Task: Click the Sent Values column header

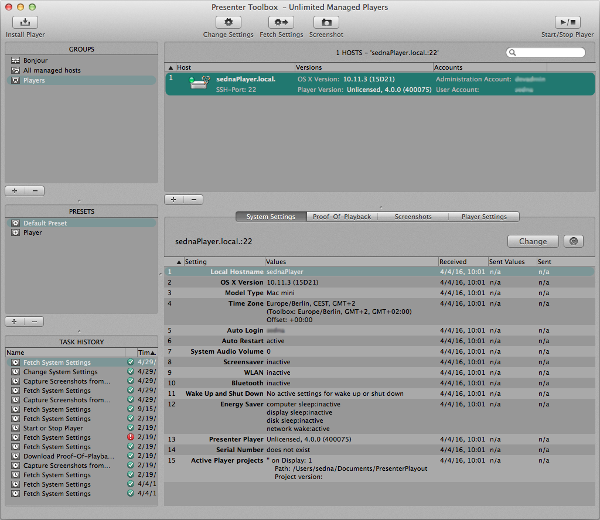Action: [512, 262]
